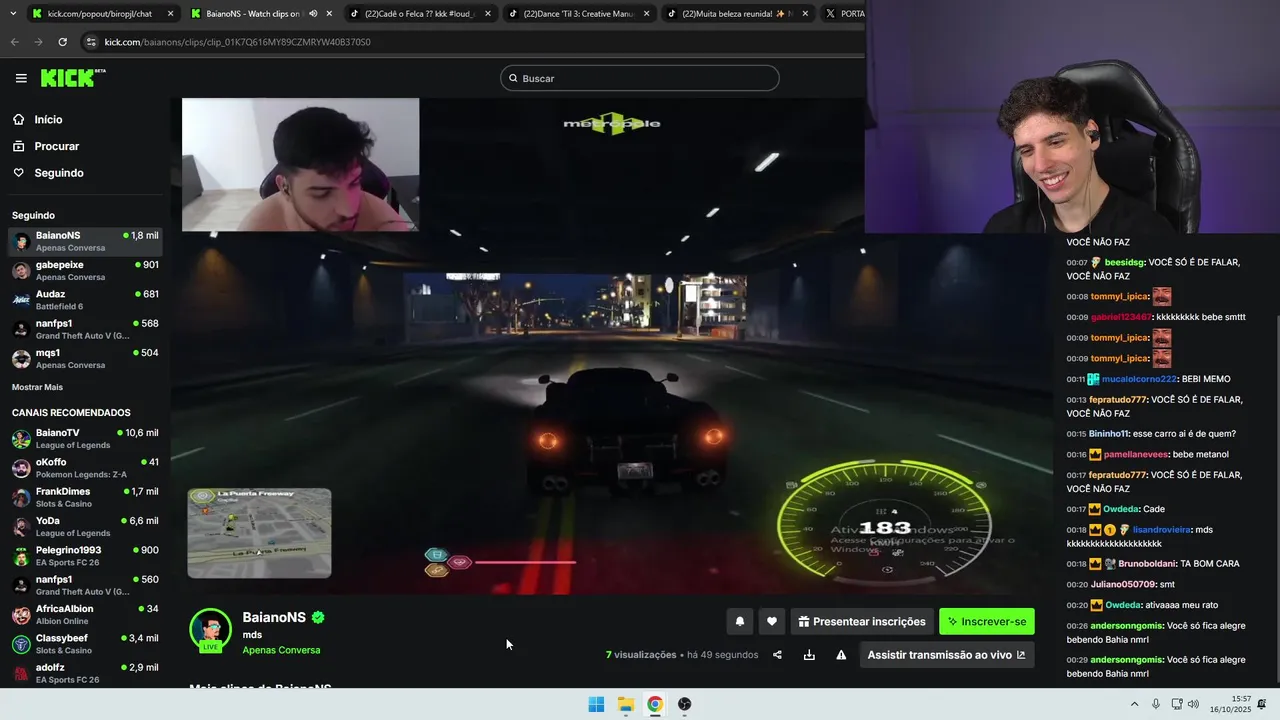Click the BaianoNS channel name under the clip
The height and width of the screenshot is (720, 1280).
(274, 617)
